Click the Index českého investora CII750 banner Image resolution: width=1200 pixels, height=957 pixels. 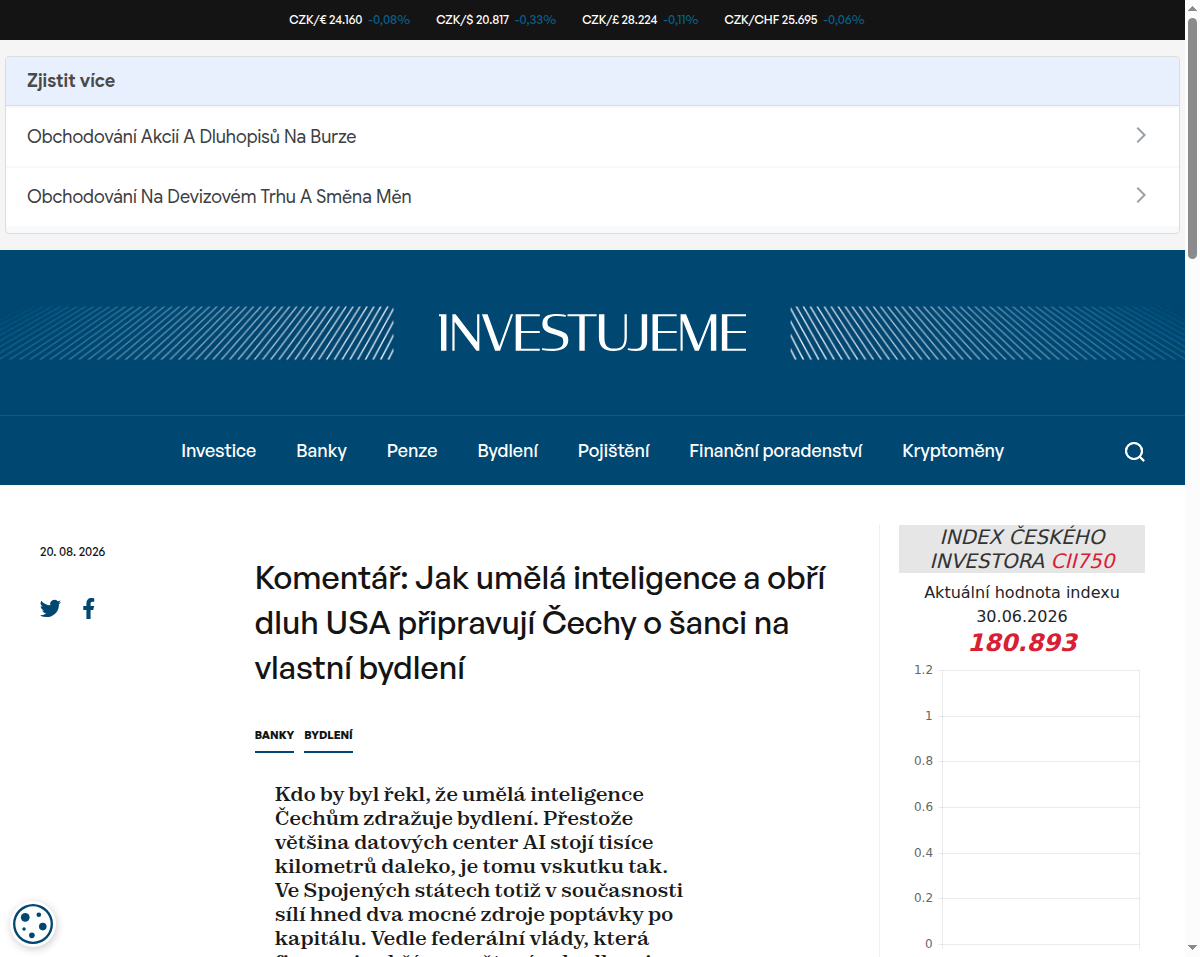tap(1022, 549)
